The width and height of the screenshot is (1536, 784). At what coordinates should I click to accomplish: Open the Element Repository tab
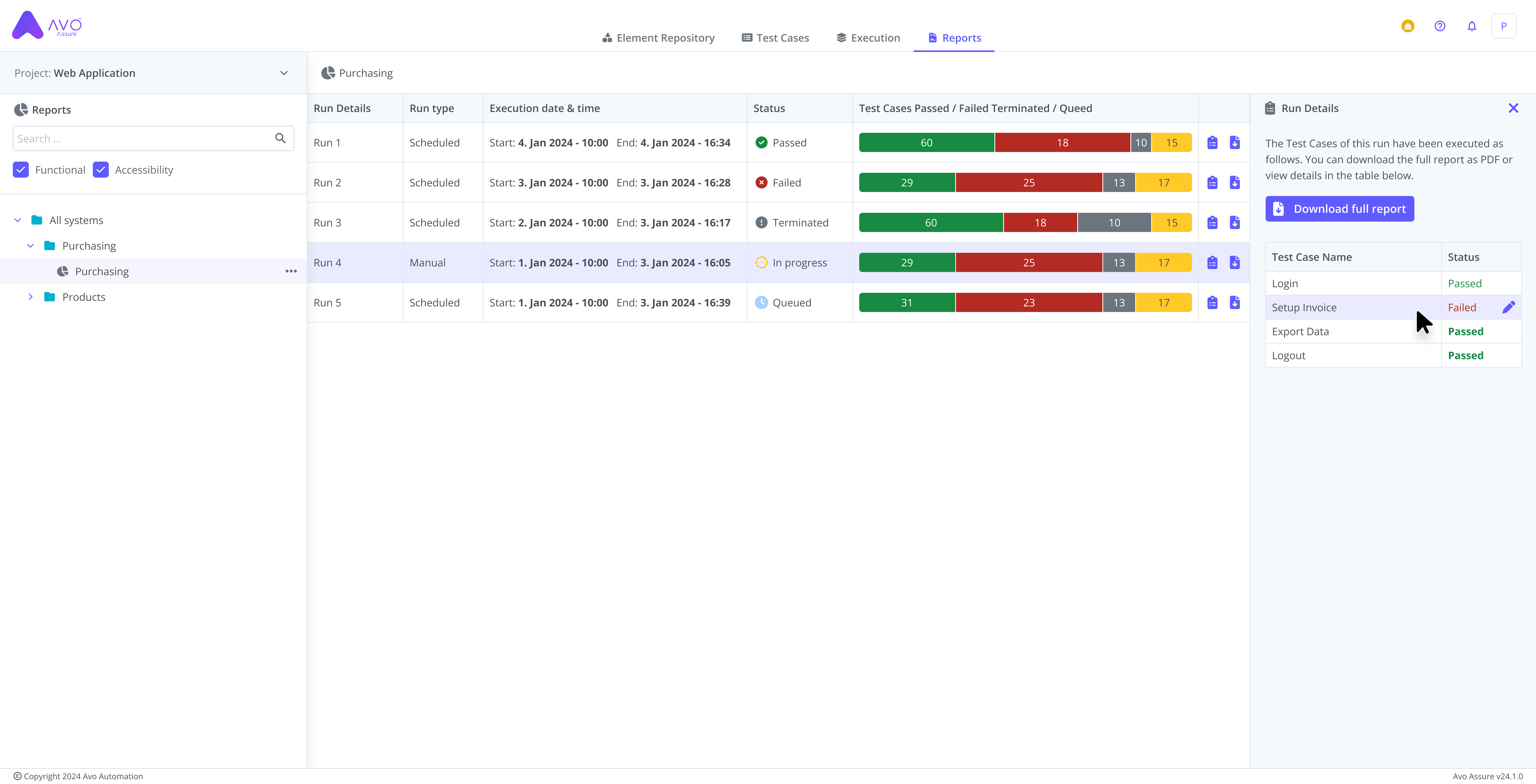coord(658,38)
